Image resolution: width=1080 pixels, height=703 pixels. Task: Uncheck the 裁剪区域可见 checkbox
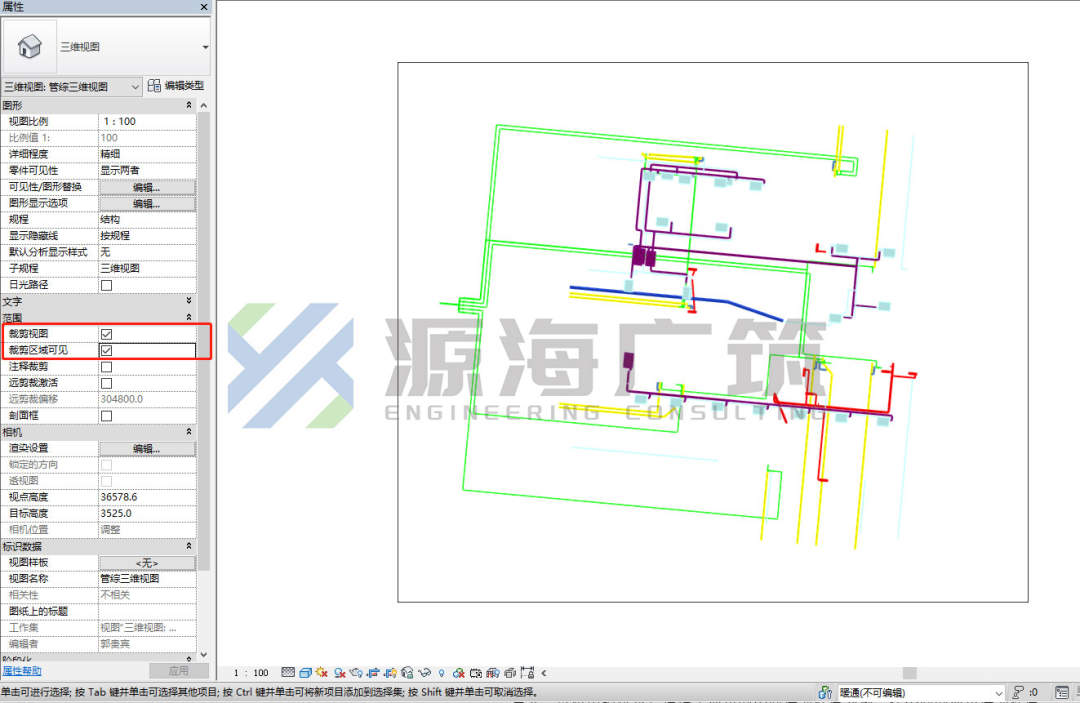[107, 350]
